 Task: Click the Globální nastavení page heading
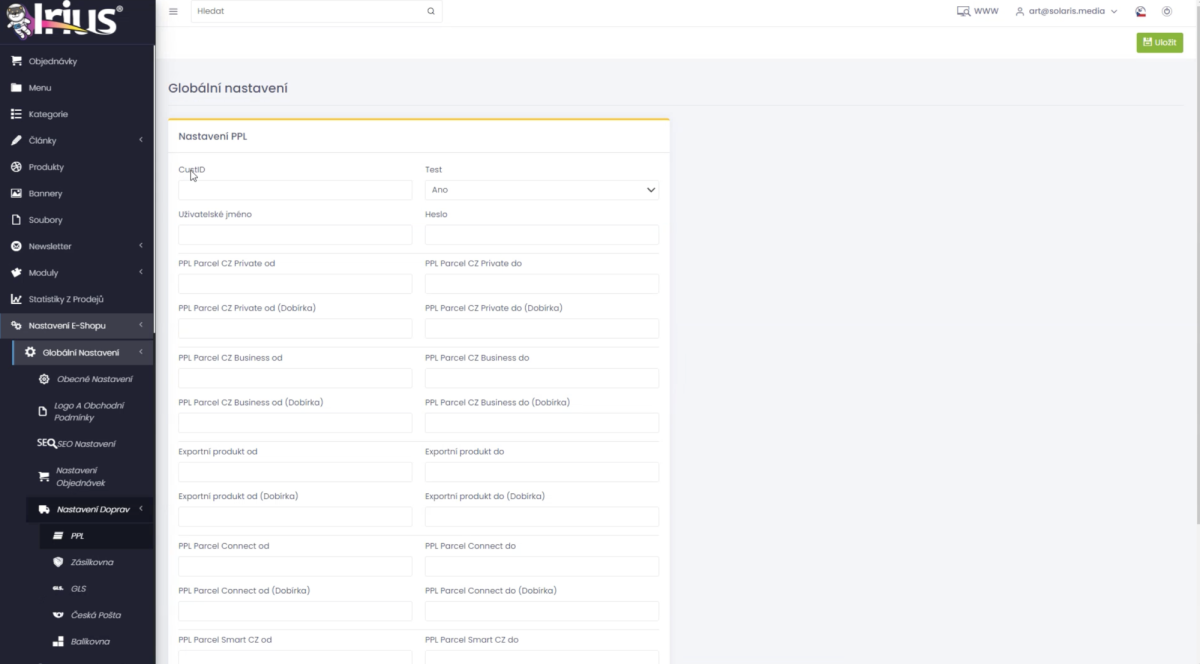pos(228,89)
